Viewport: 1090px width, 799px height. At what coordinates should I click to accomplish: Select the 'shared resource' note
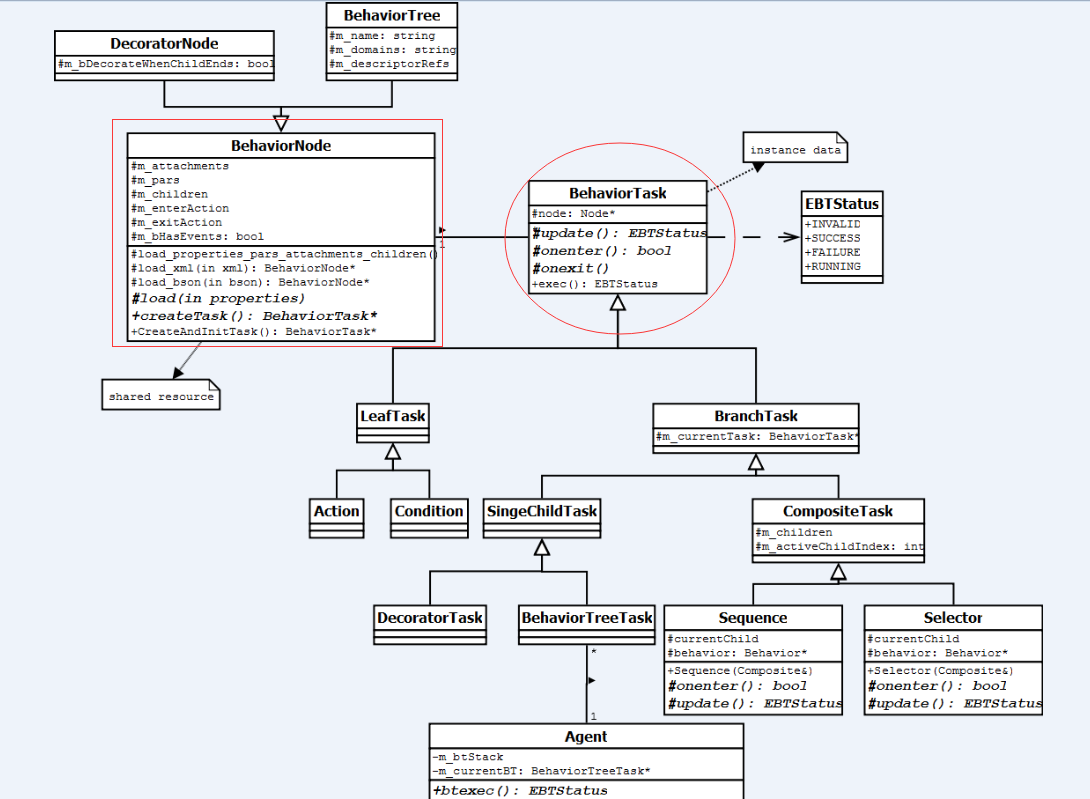click(x=161, y=396)
